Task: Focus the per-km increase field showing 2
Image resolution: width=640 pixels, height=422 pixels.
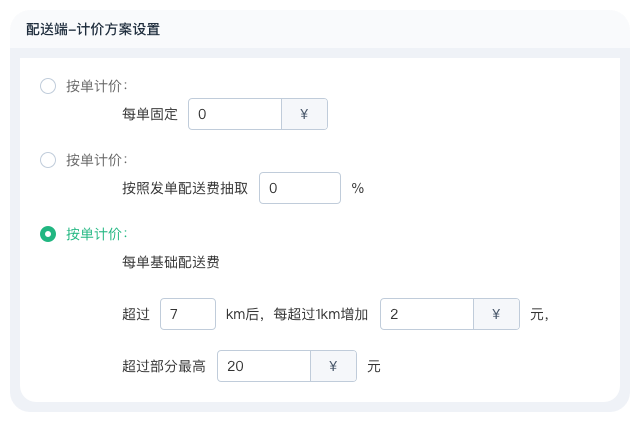Action: click(427, 314)
